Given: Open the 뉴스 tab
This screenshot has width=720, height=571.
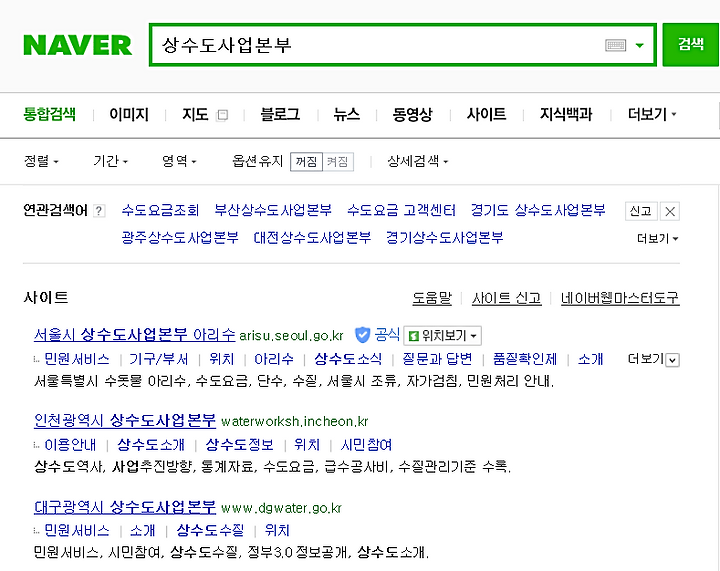Looking at the screenshot, I should coord(347,114).
